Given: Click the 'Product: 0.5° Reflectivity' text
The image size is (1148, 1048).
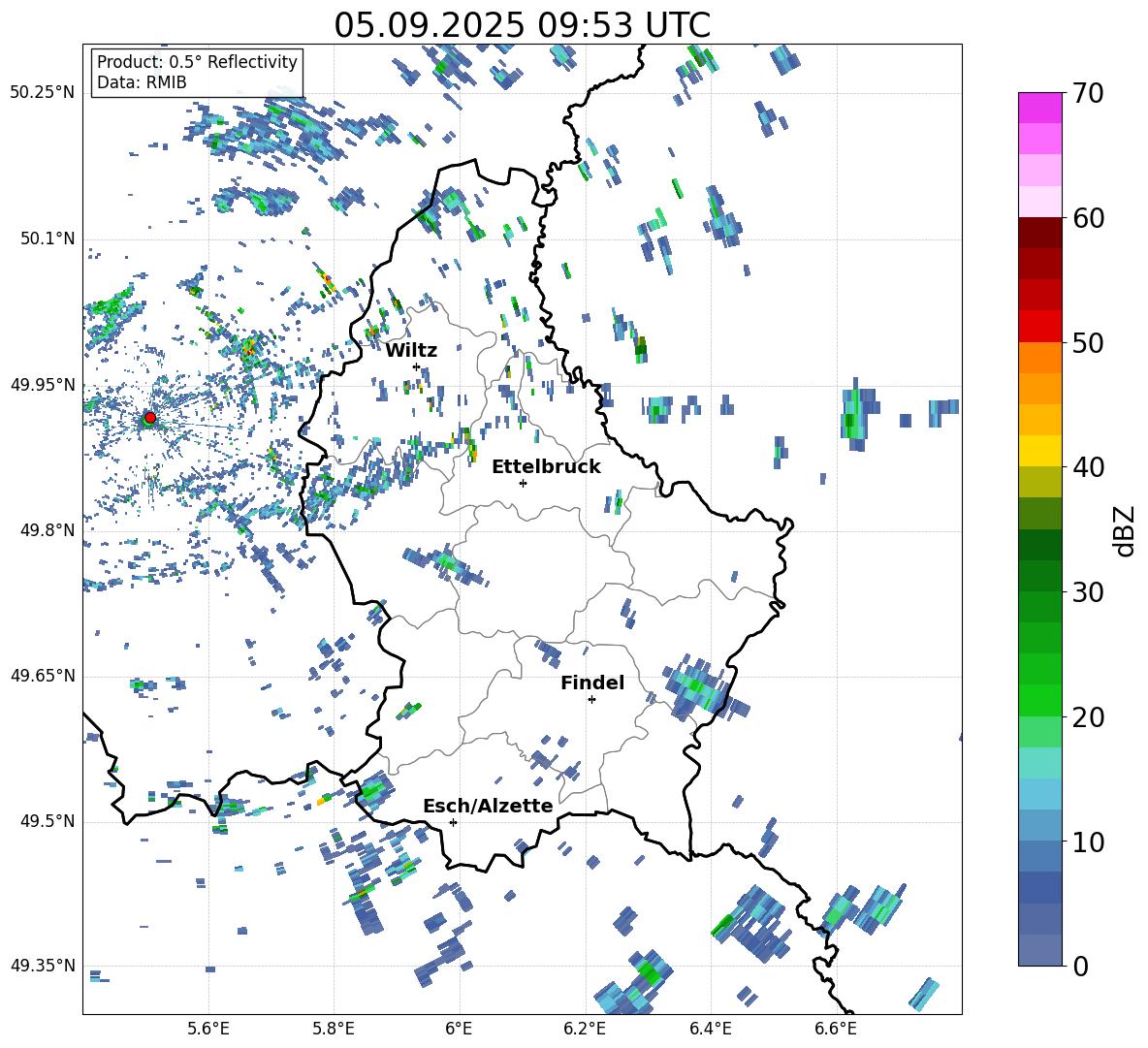Looking at the screenshot, I should pos(197,62).
